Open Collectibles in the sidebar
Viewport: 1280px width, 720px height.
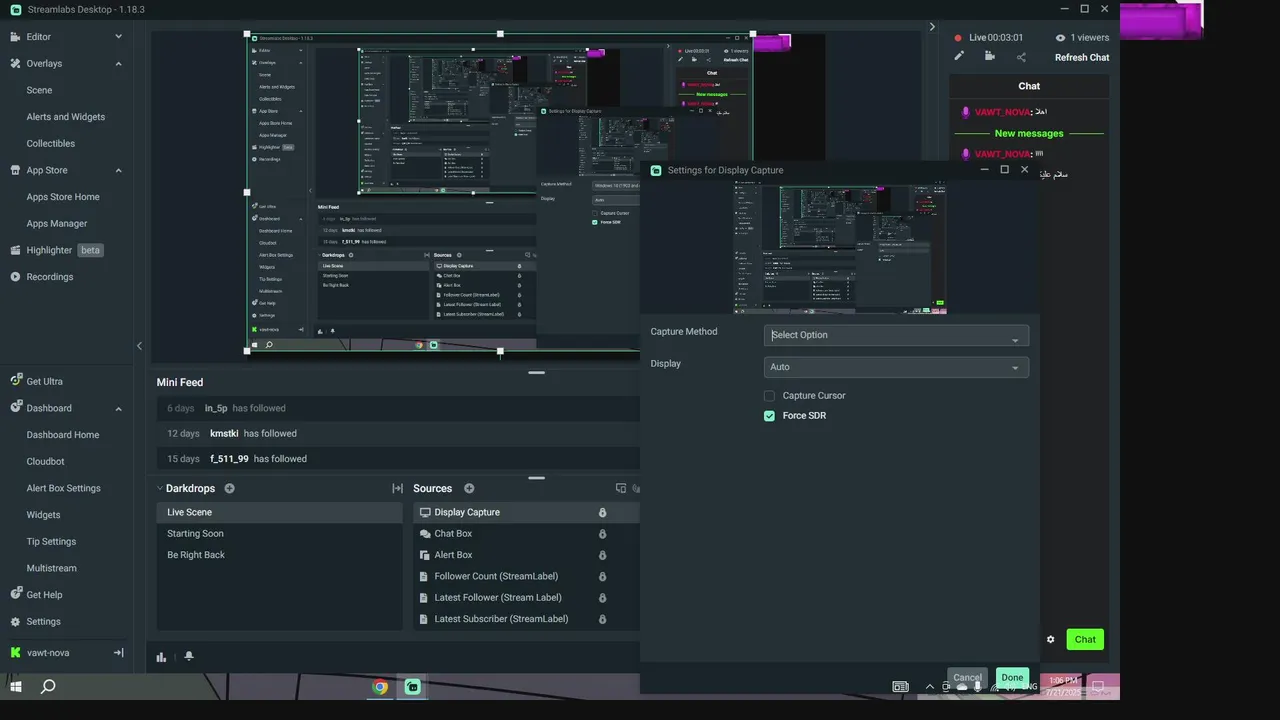point(51,144)
